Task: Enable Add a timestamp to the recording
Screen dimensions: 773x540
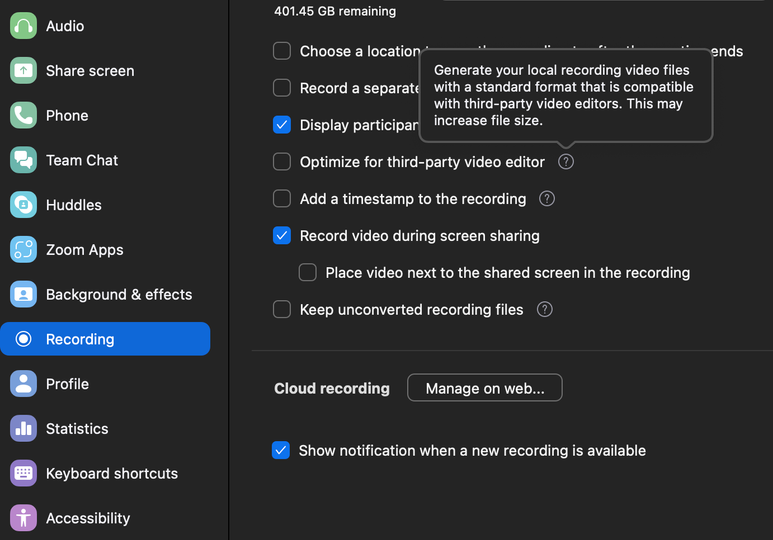Action: click(282, 199)
